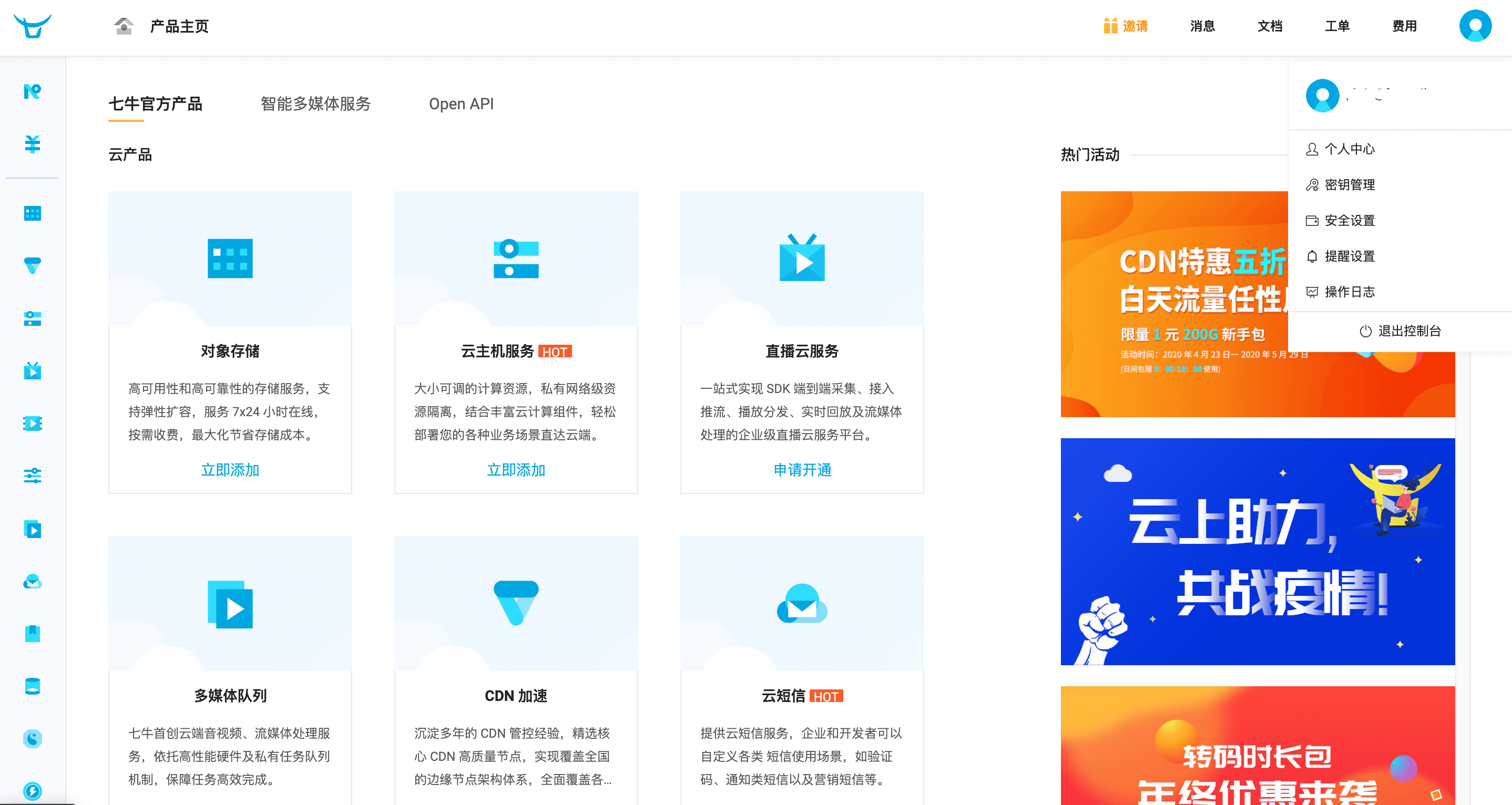Open the yen billing sidebar icon

32,144
